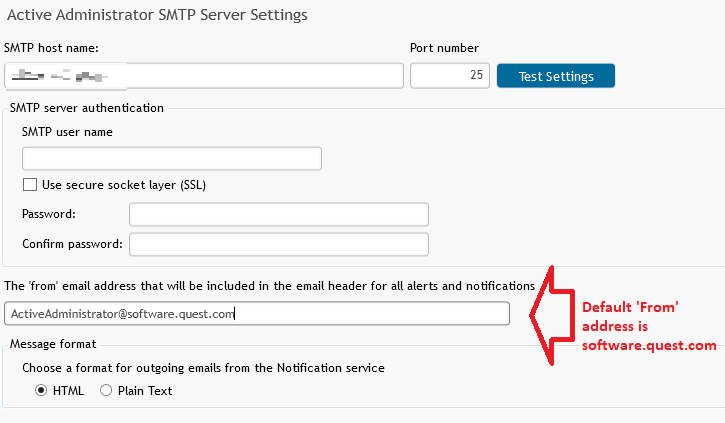
Task: Enable the Use secure socket layer checkbox
Action: coord(30,185)
